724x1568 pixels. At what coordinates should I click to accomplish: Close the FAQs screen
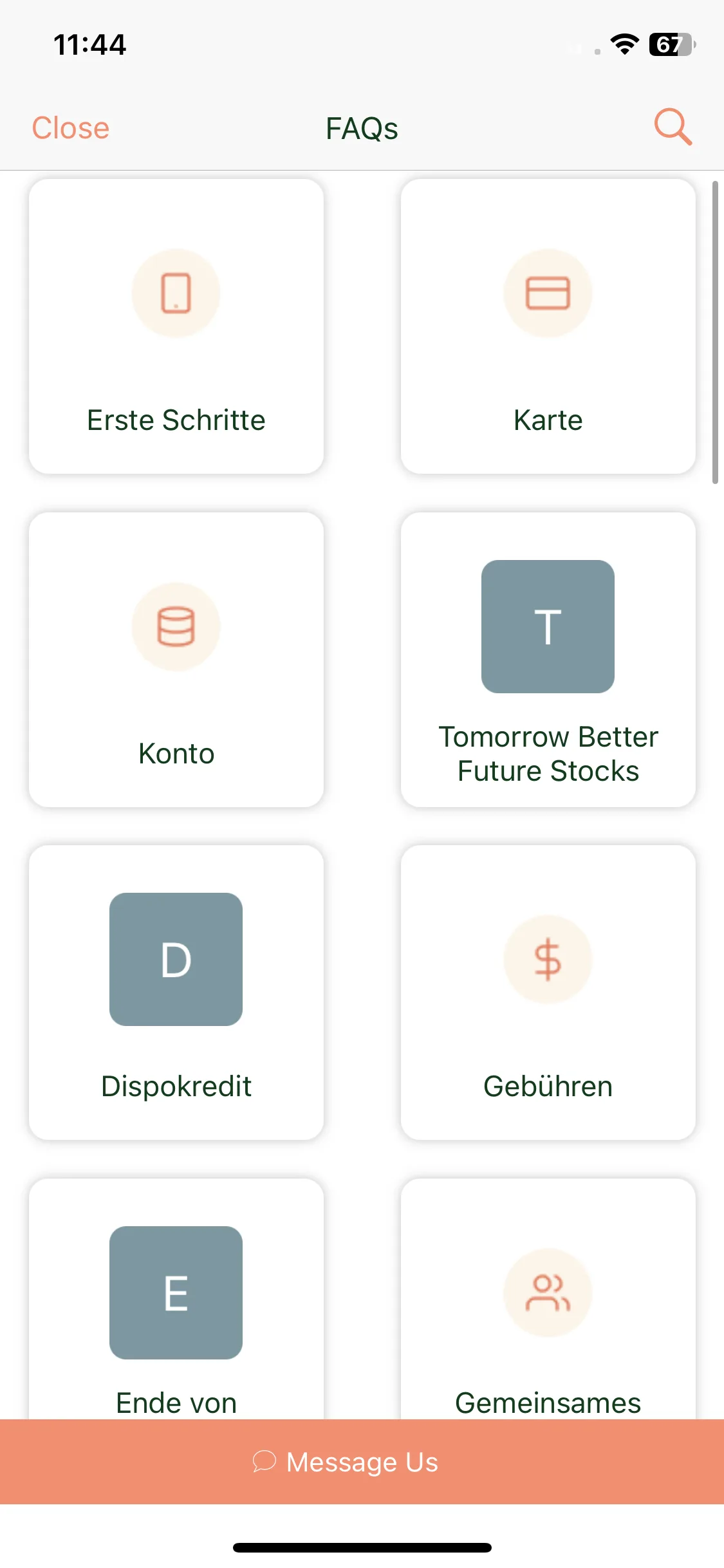click(x=71, y=128)
